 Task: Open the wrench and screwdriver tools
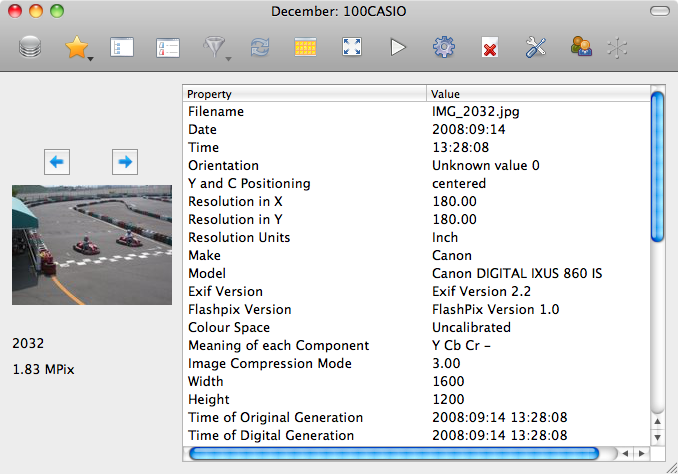tap(535, 47)
